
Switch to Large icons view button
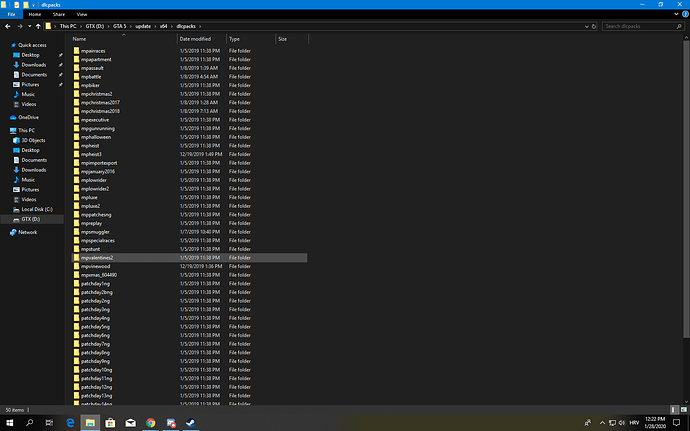683,410
